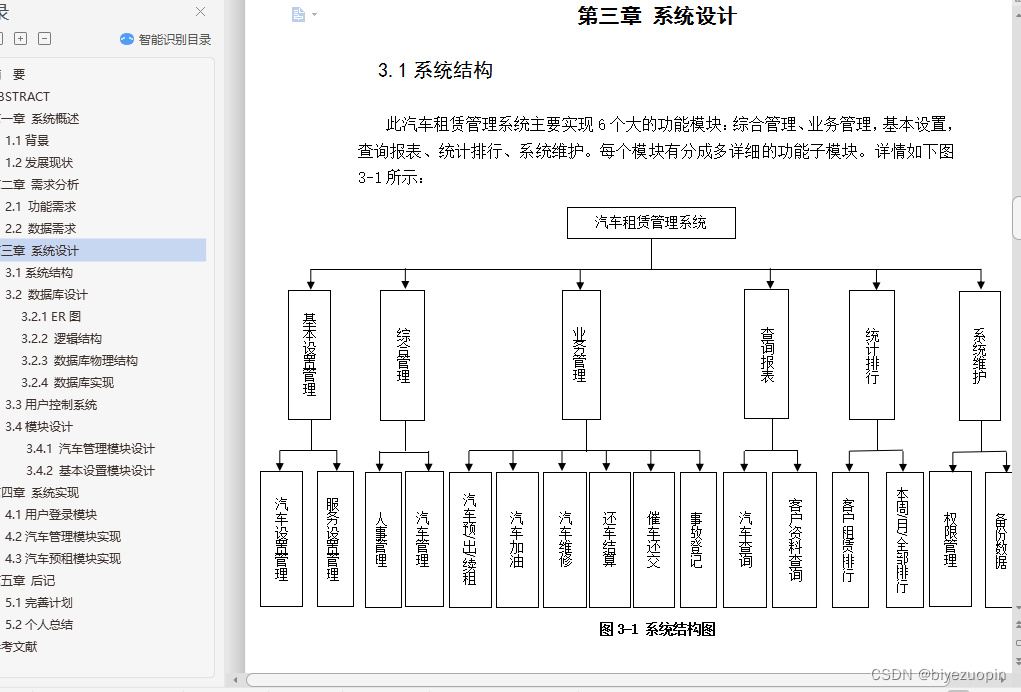1021x692 pixels.
Task: Go to outline entry 4.3 汽车预租模块实现
Action: [63, 559]
